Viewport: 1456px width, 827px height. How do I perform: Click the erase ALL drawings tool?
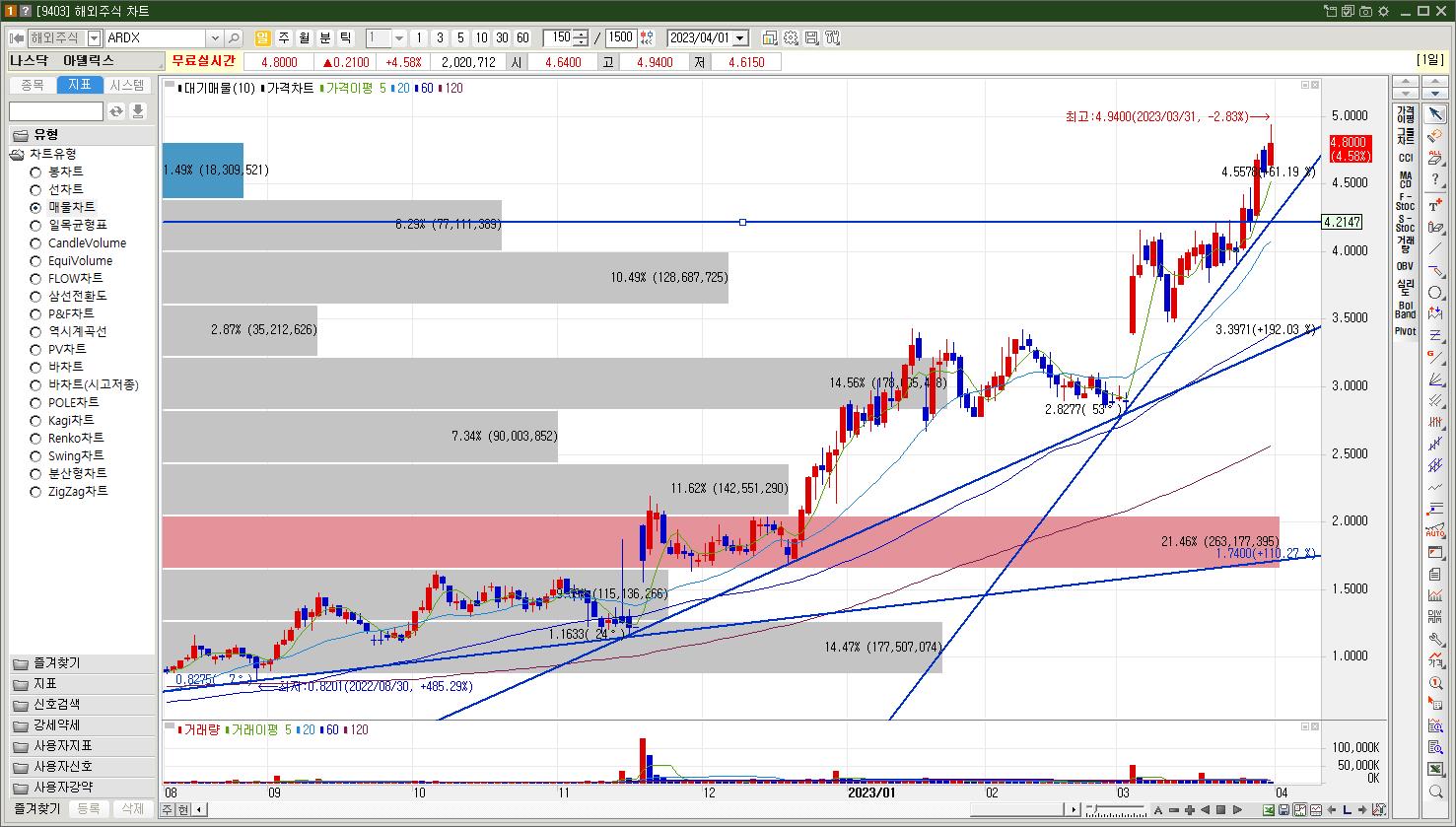click(1435, 157)
